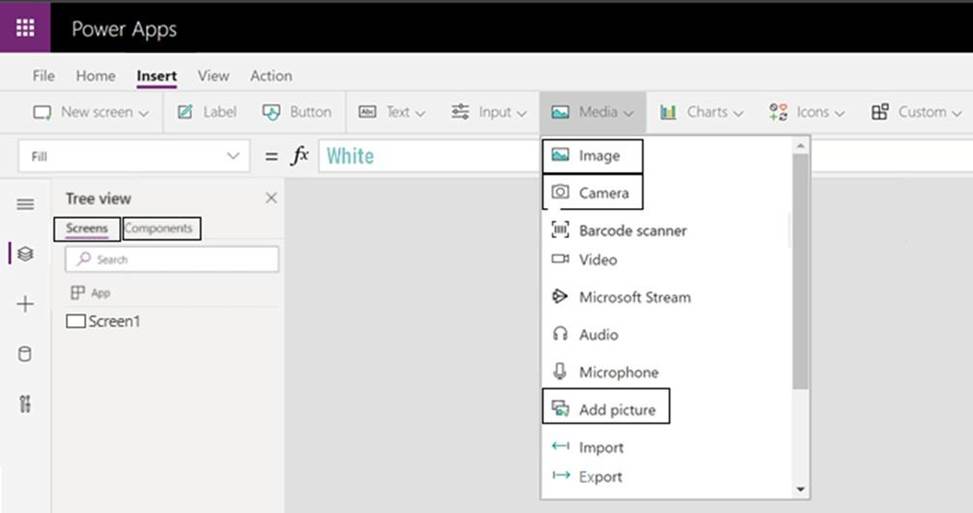Insert a Label from the toolbar
Viewport: 973px width, 513px height.
click(x=207, y=112)
